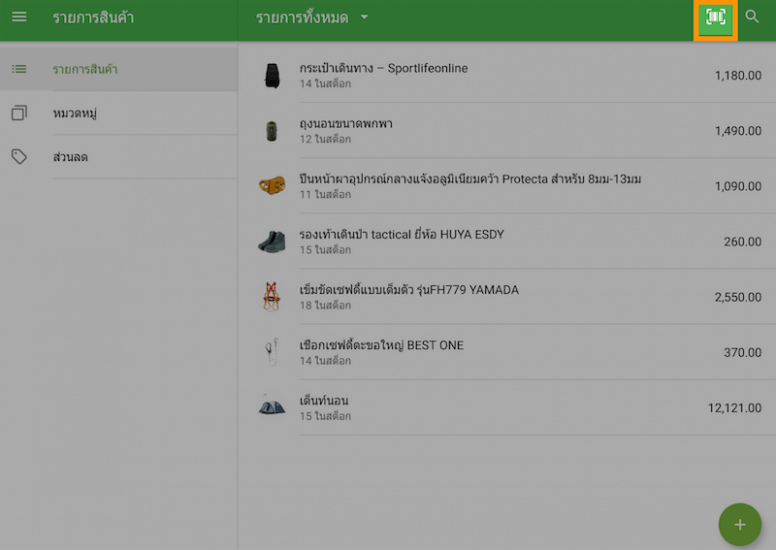Click the เต็นท์นอน tent thumbnail
This screenshot has height=550, width=776.
[271, 407]
